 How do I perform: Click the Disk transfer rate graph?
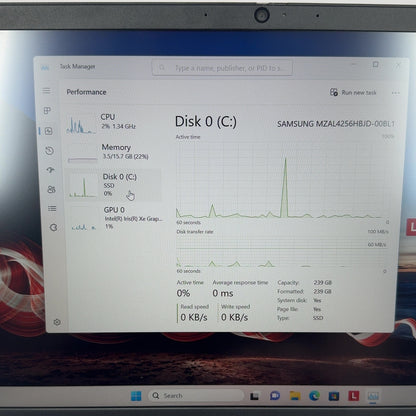[x=281, y=251]
